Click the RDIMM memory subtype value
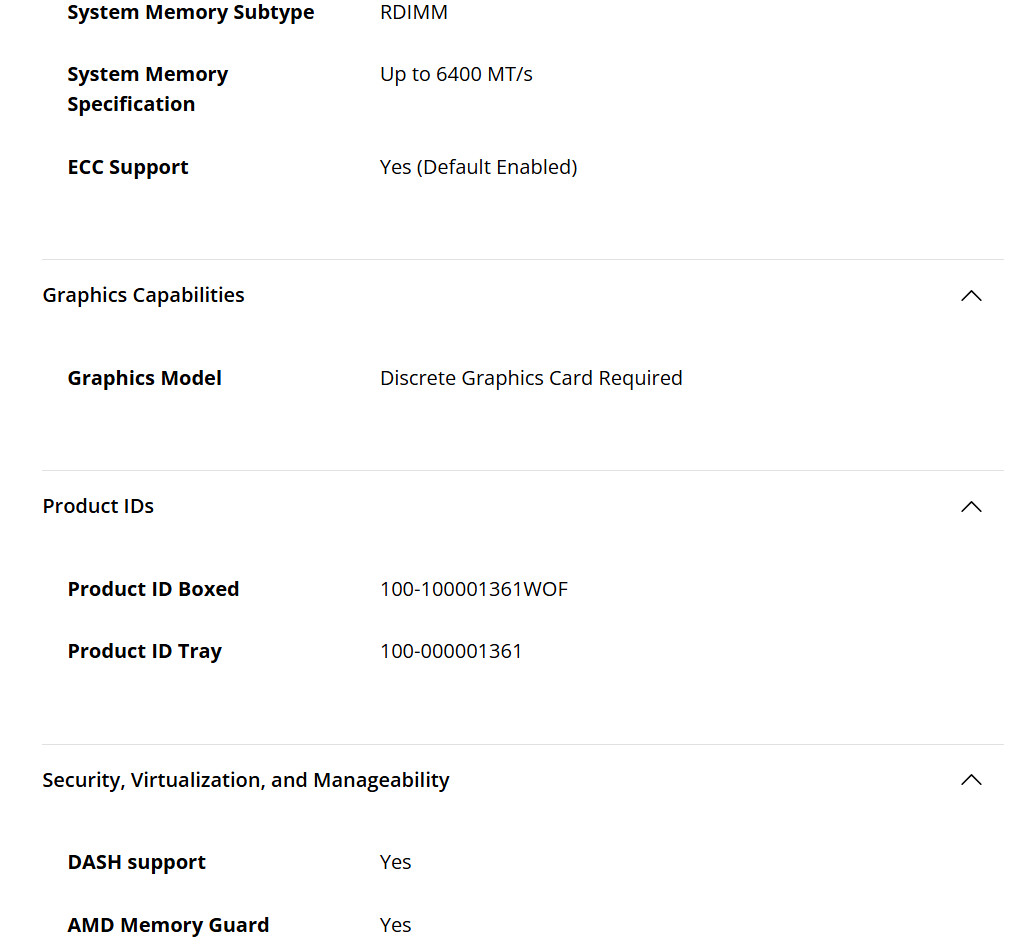Image resolution: width=1033 pixels, height=952 pixels. (413, 13)
